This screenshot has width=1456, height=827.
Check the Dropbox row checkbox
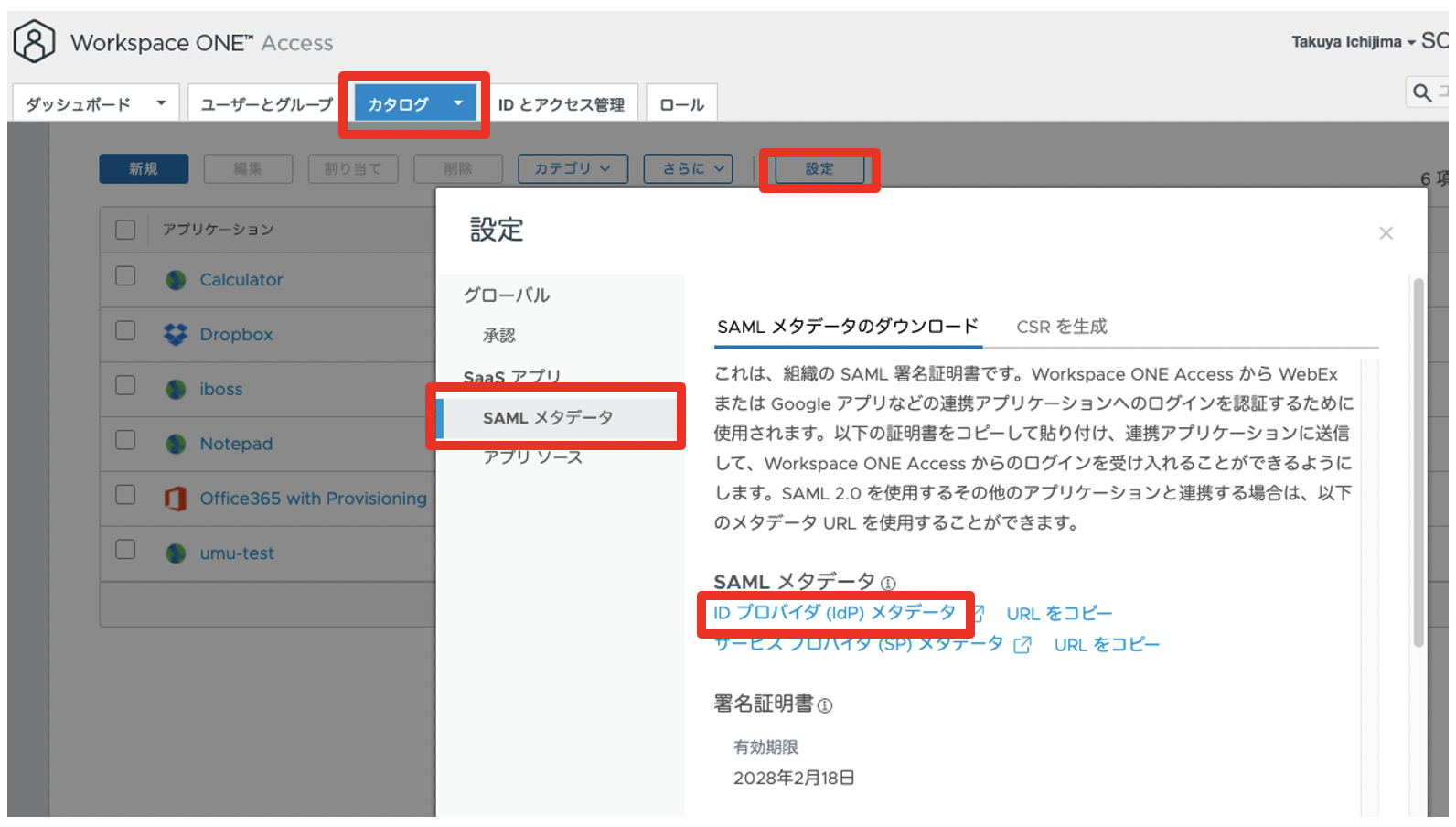[x=125, y=330]
